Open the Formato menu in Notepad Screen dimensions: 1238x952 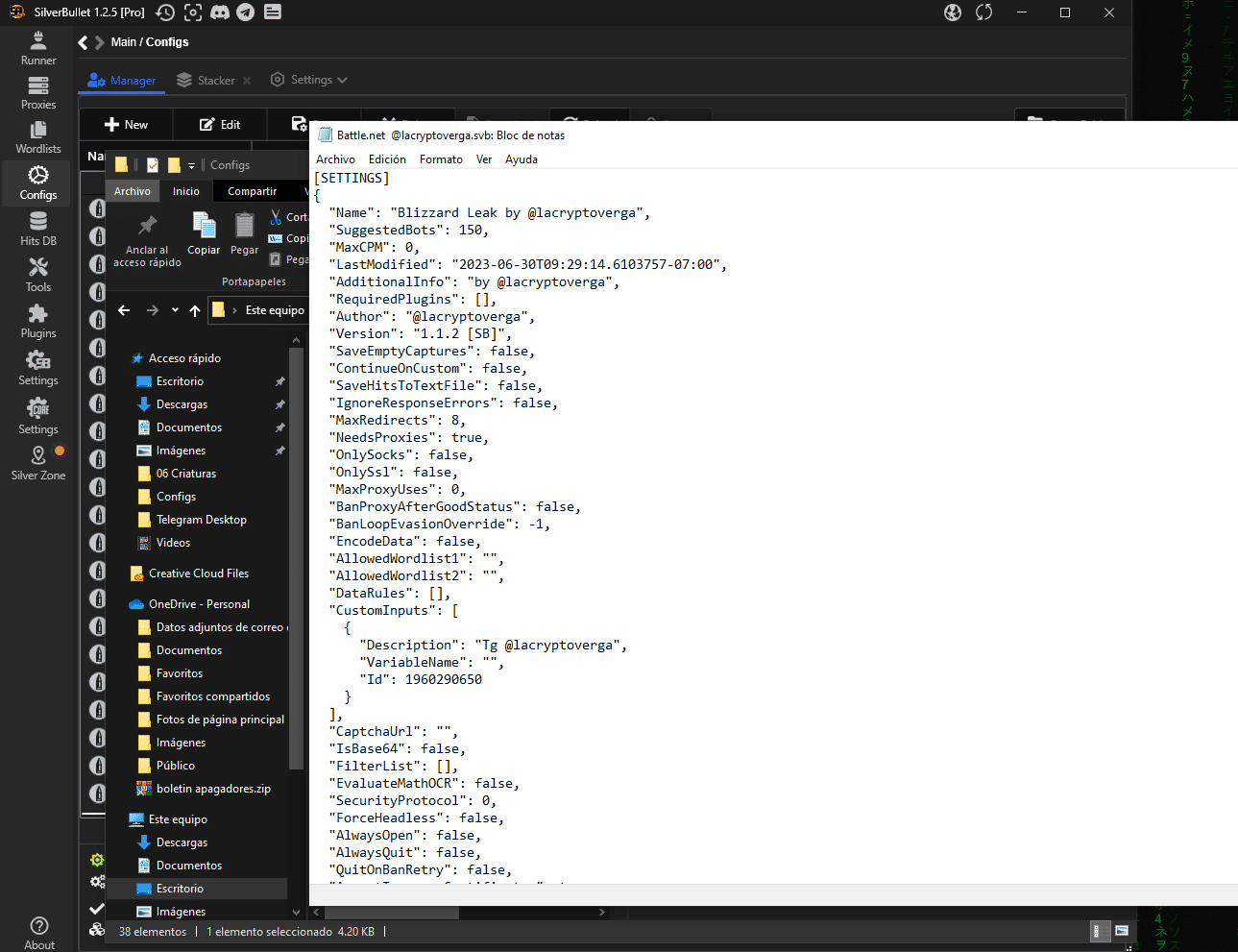[x=441, y=159]
